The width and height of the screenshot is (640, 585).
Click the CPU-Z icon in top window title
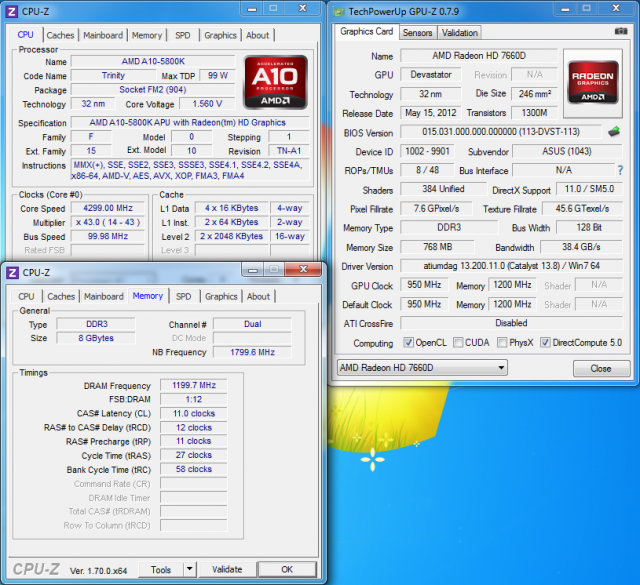tap(11, 11)
